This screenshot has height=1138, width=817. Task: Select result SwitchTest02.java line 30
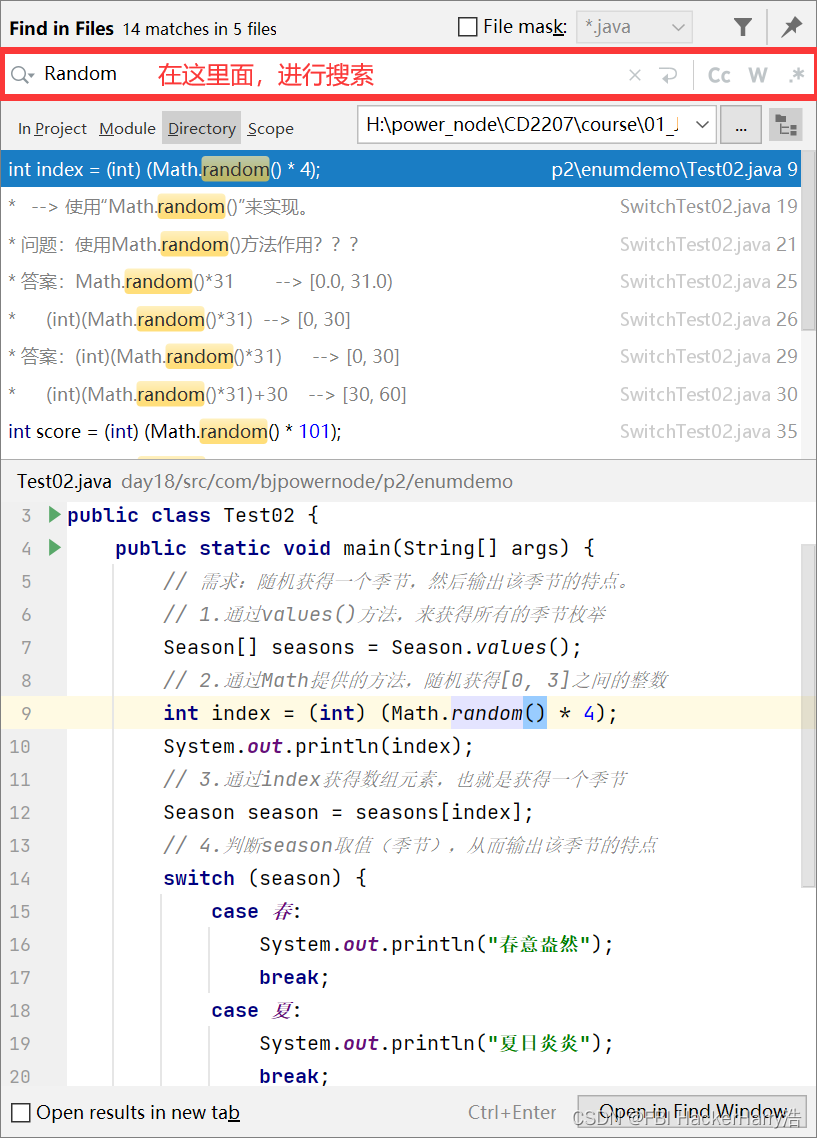coord(401,394)
